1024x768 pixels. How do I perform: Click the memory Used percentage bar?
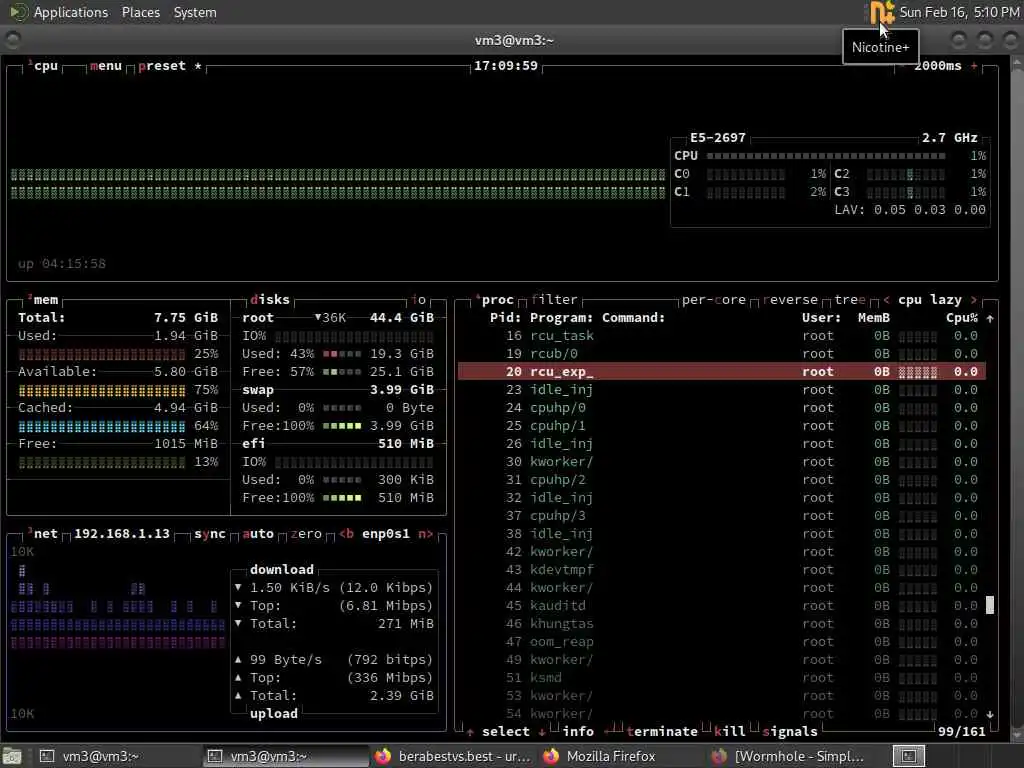[x=102, y=354]
